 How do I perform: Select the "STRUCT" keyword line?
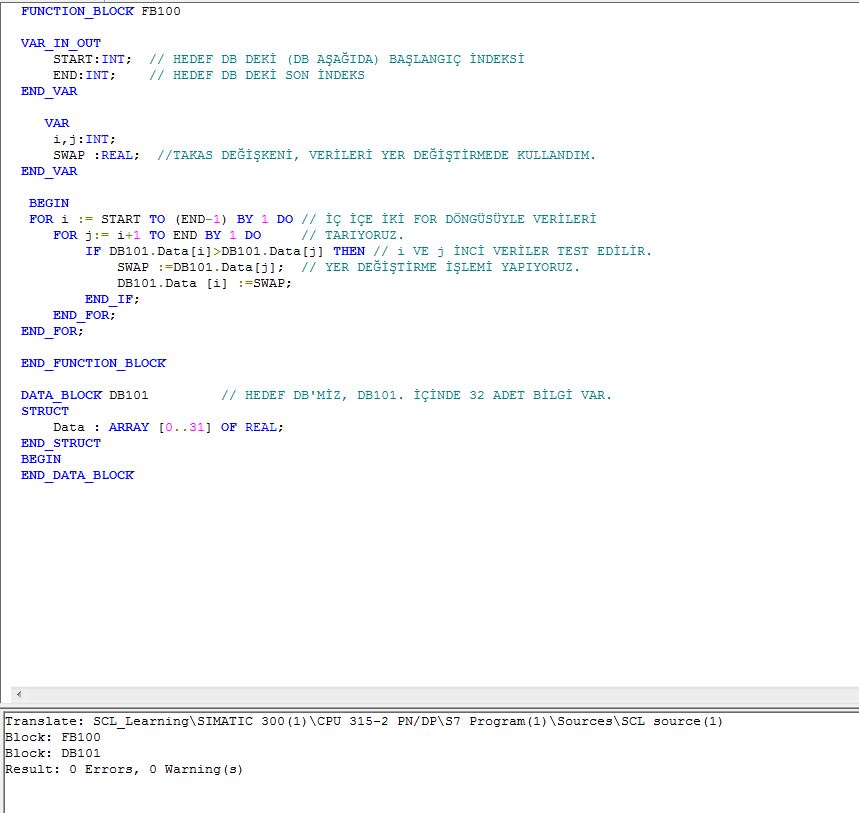click(x=45, y=411)
